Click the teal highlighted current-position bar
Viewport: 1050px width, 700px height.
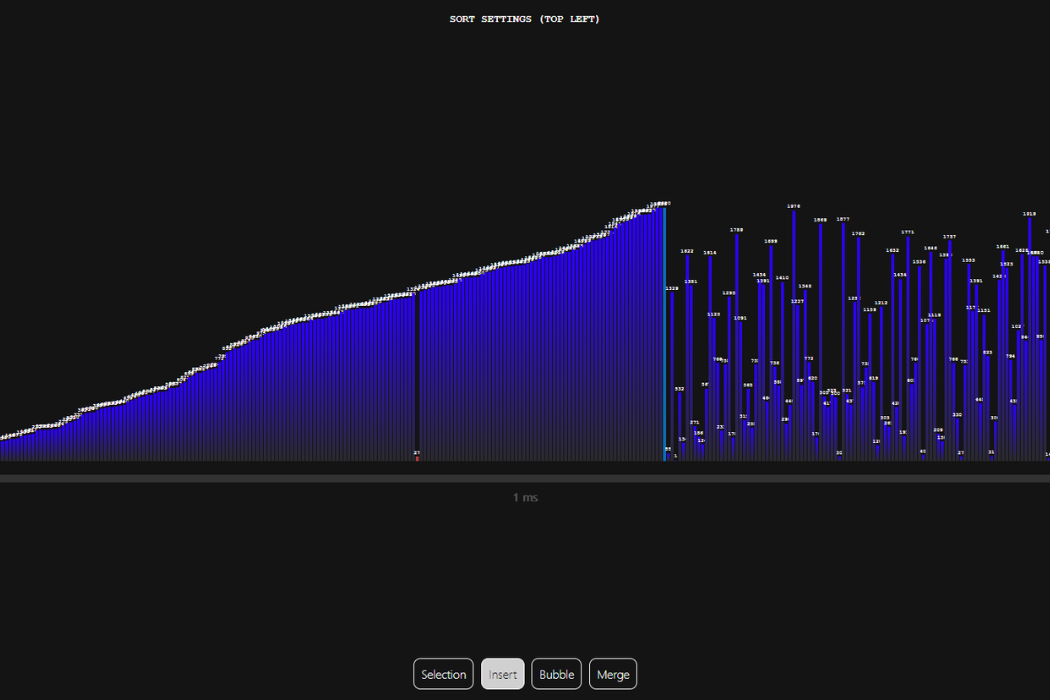(x=665, y=330)
